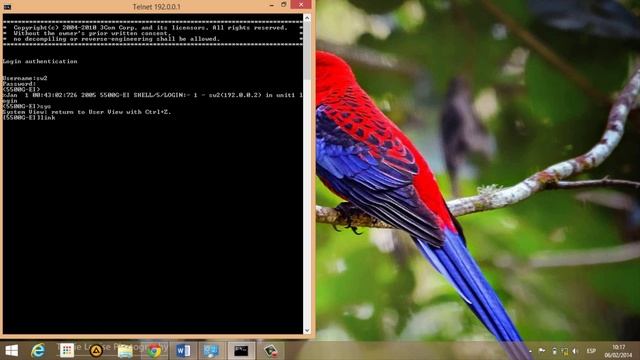Show hidden system tray icons
Screen dimensions: 640x360
coord(530,351)
